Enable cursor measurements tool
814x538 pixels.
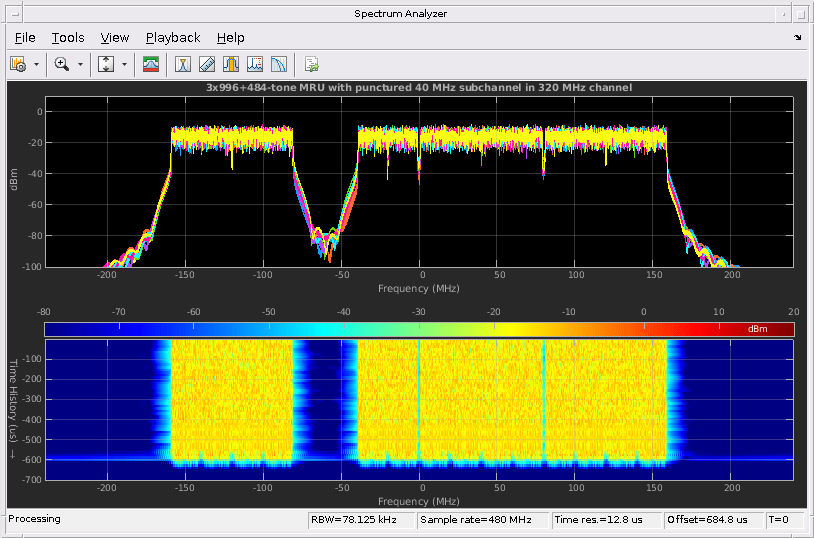(183, 64)
